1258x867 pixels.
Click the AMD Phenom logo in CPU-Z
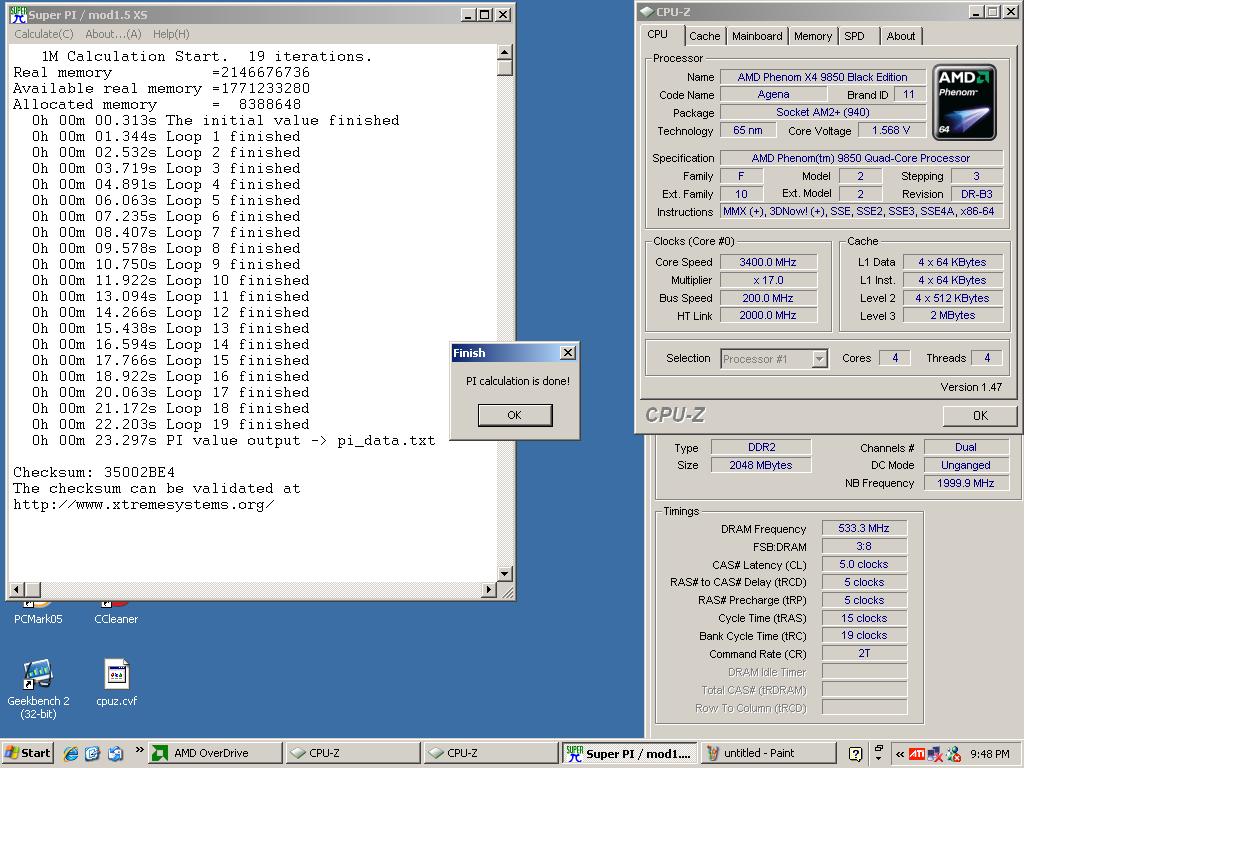[964, 102]
